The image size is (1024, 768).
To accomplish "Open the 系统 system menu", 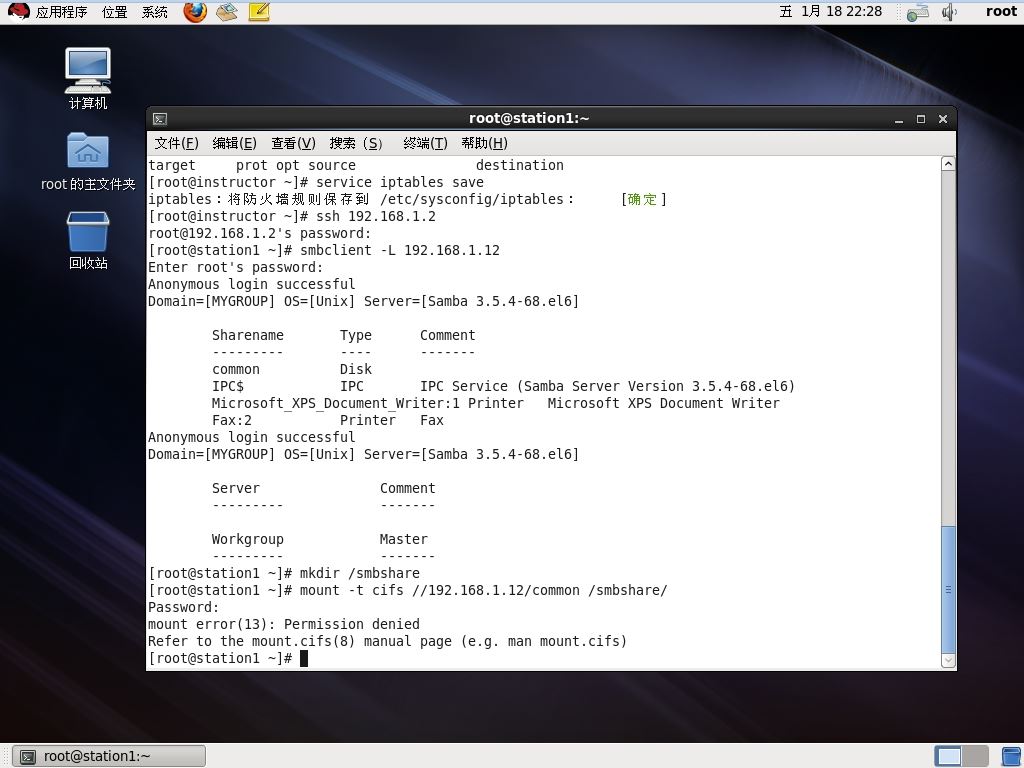I will click(x=155, y=12).
